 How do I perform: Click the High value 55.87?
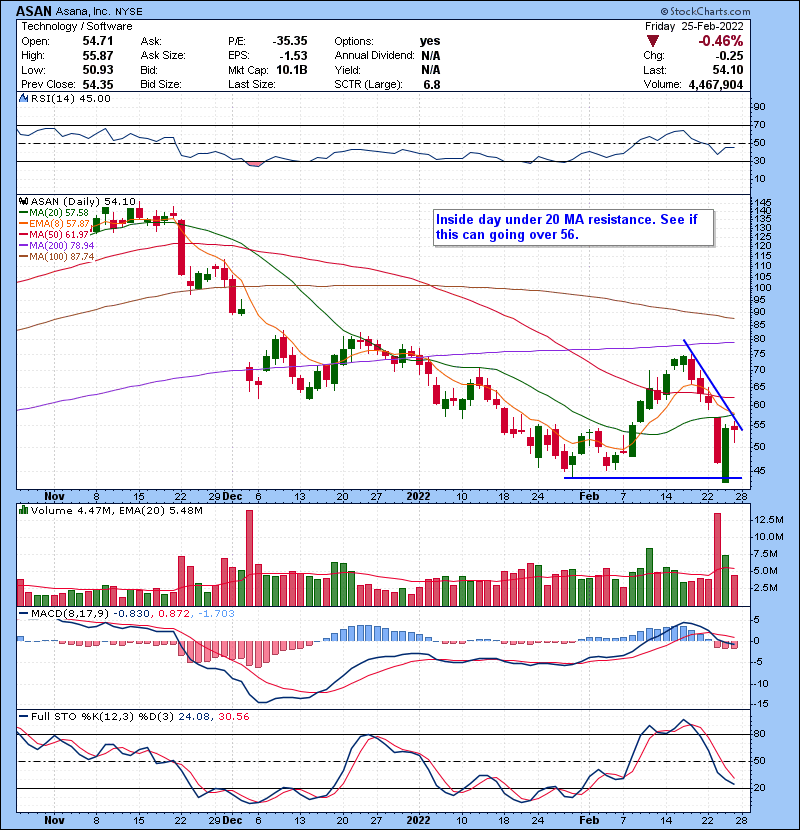[97, 56]
